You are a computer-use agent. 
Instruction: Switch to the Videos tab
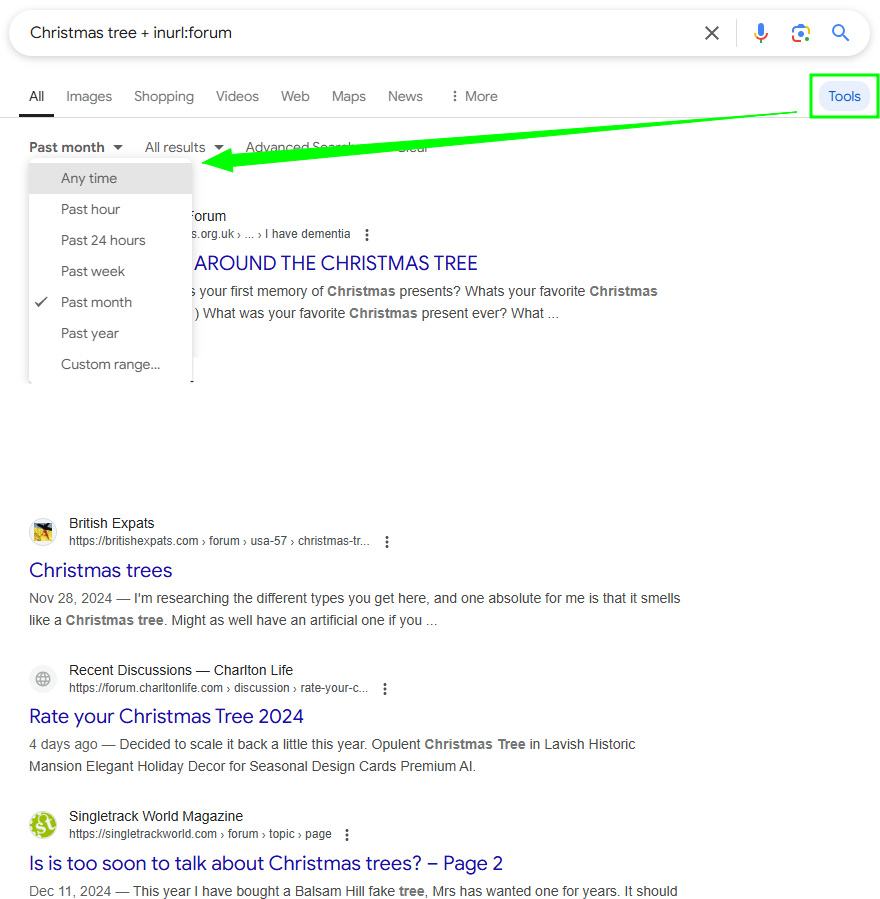click(x=237, y=96)
